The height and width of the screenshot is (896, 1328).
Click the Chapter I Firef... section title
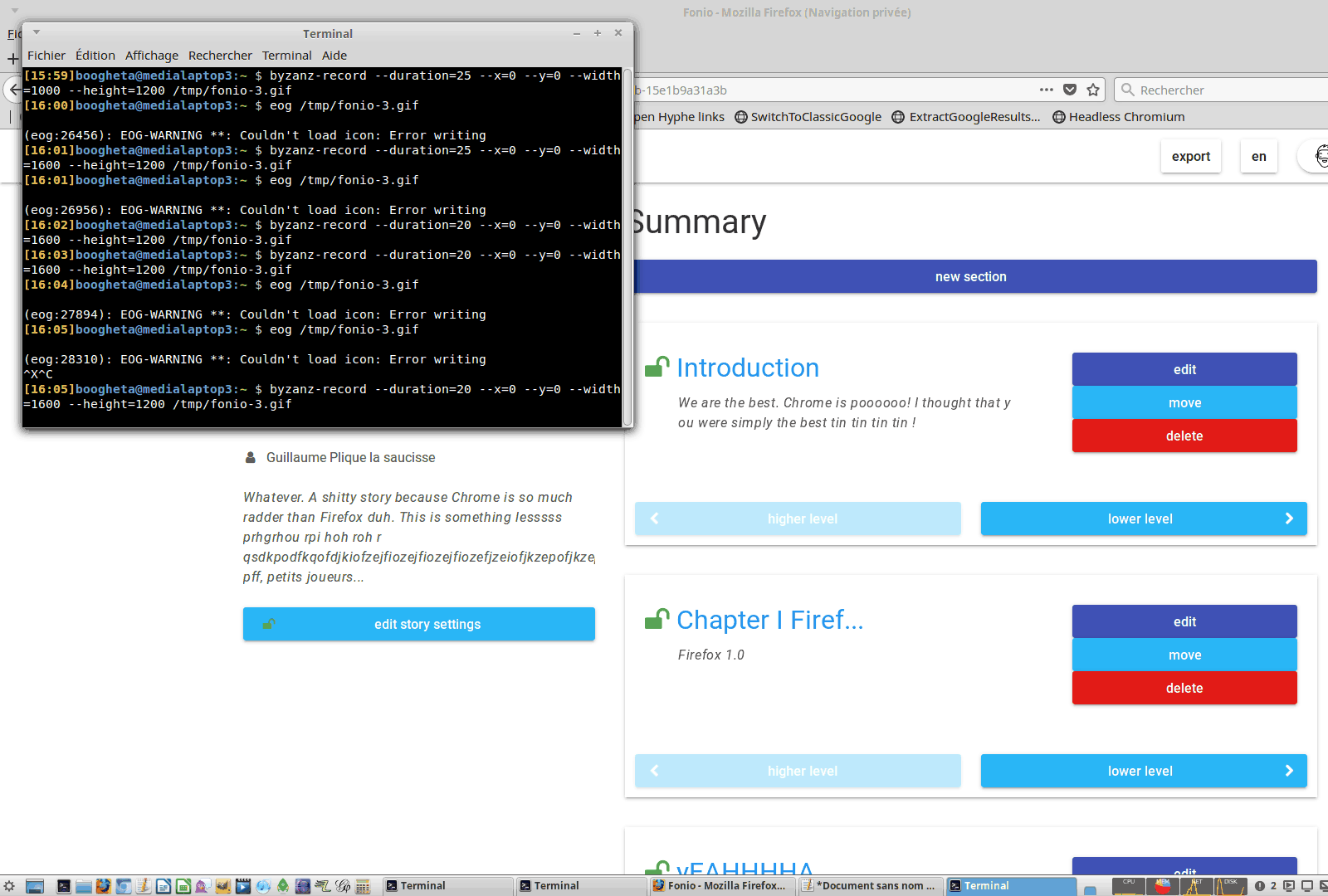[770, 620]
